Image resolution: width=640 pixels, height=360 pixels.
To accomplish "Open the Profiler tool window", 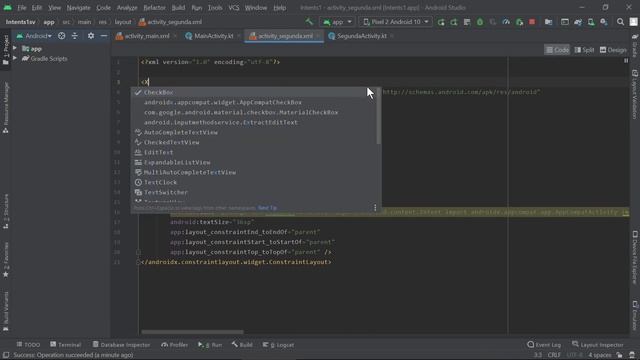I will pos(174,345).
